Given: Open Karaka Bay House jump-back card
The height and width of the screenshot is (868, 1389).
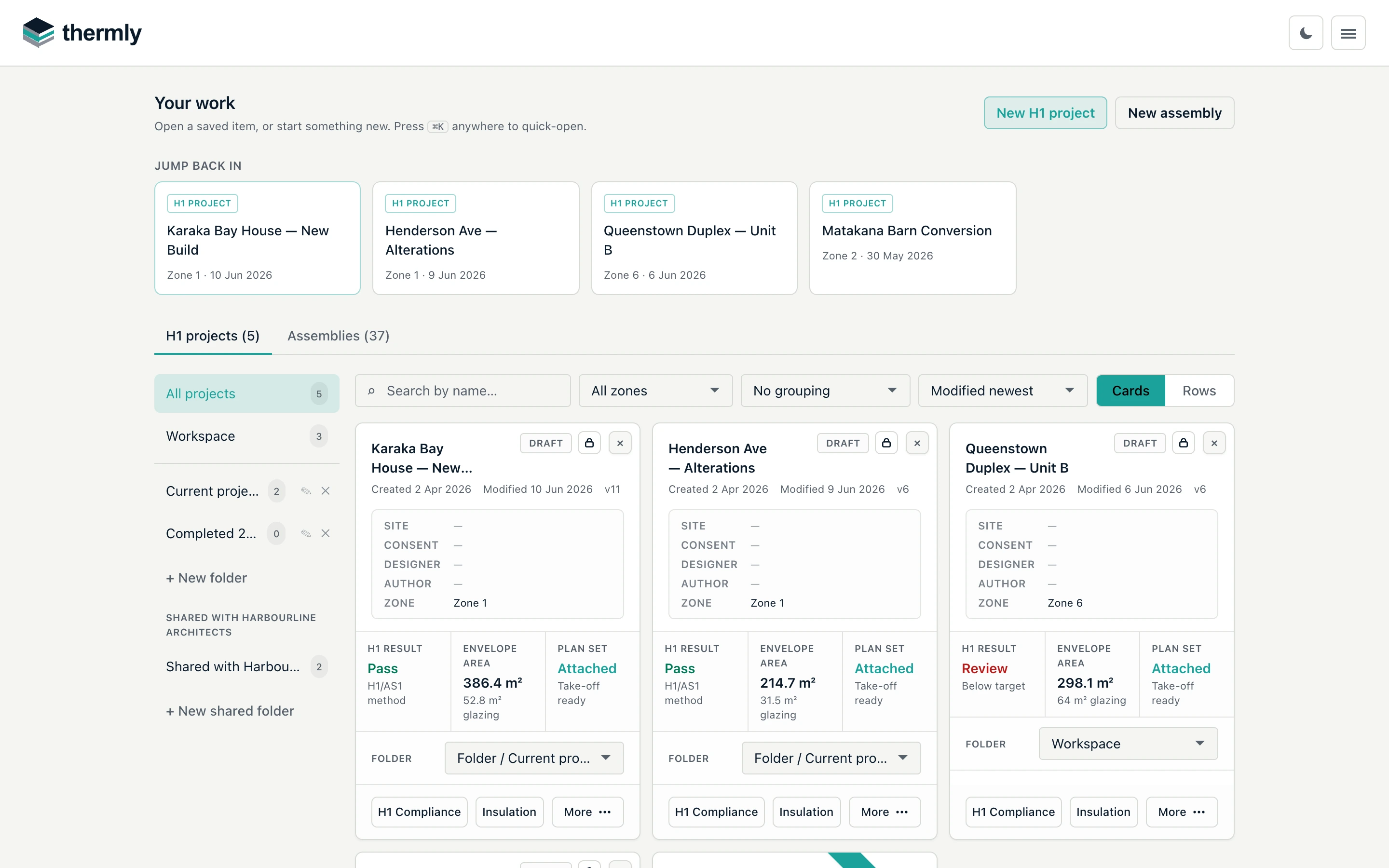Looking at the screenshot, I should tap(257, 238).
